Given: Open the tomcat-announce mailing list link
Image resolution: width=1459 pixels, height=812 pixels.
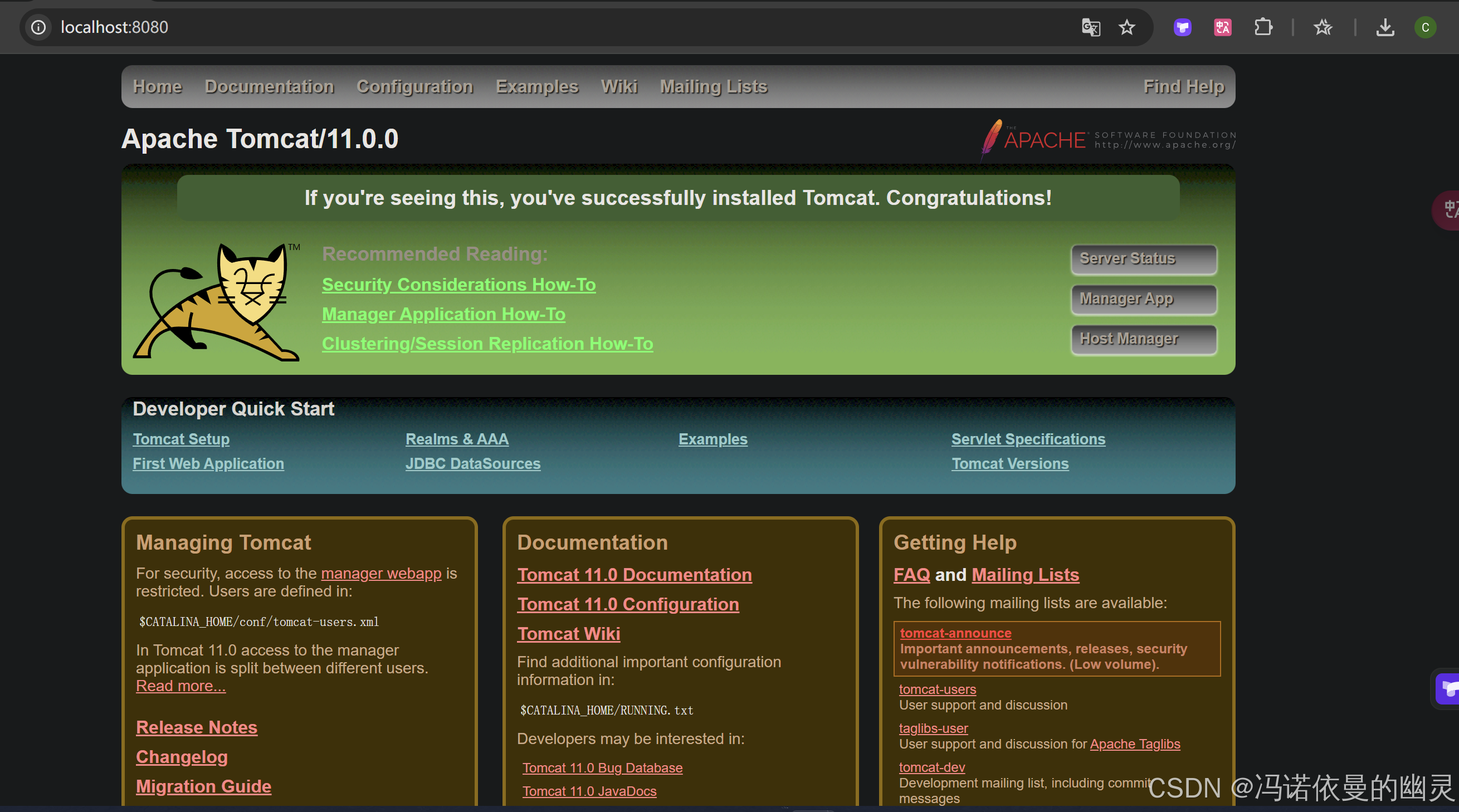Looking at the screenshot, I should tap(955, 633).
